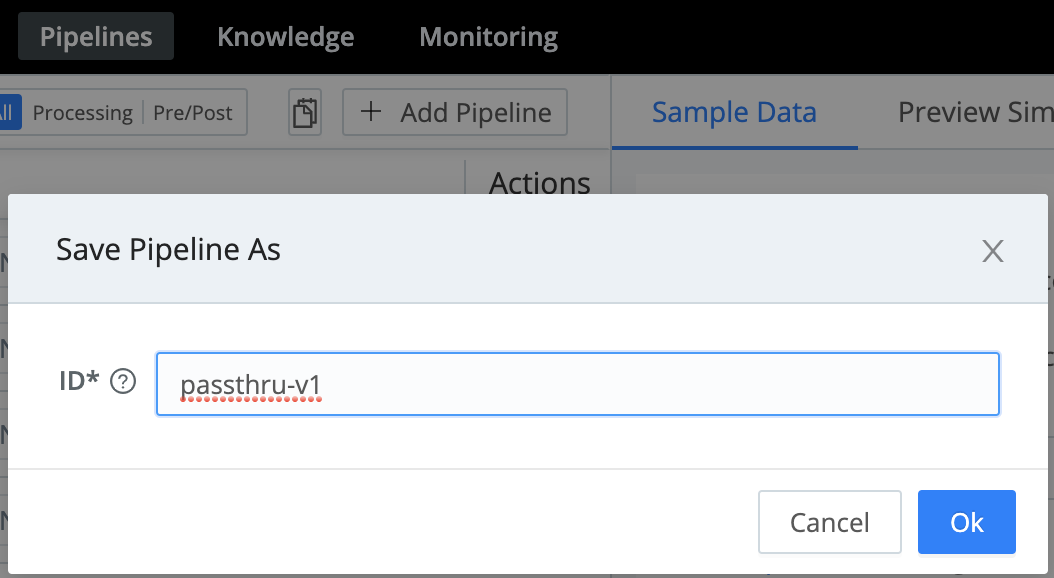
Task: Click the help icon next to ID
Action: coord(123,382)
